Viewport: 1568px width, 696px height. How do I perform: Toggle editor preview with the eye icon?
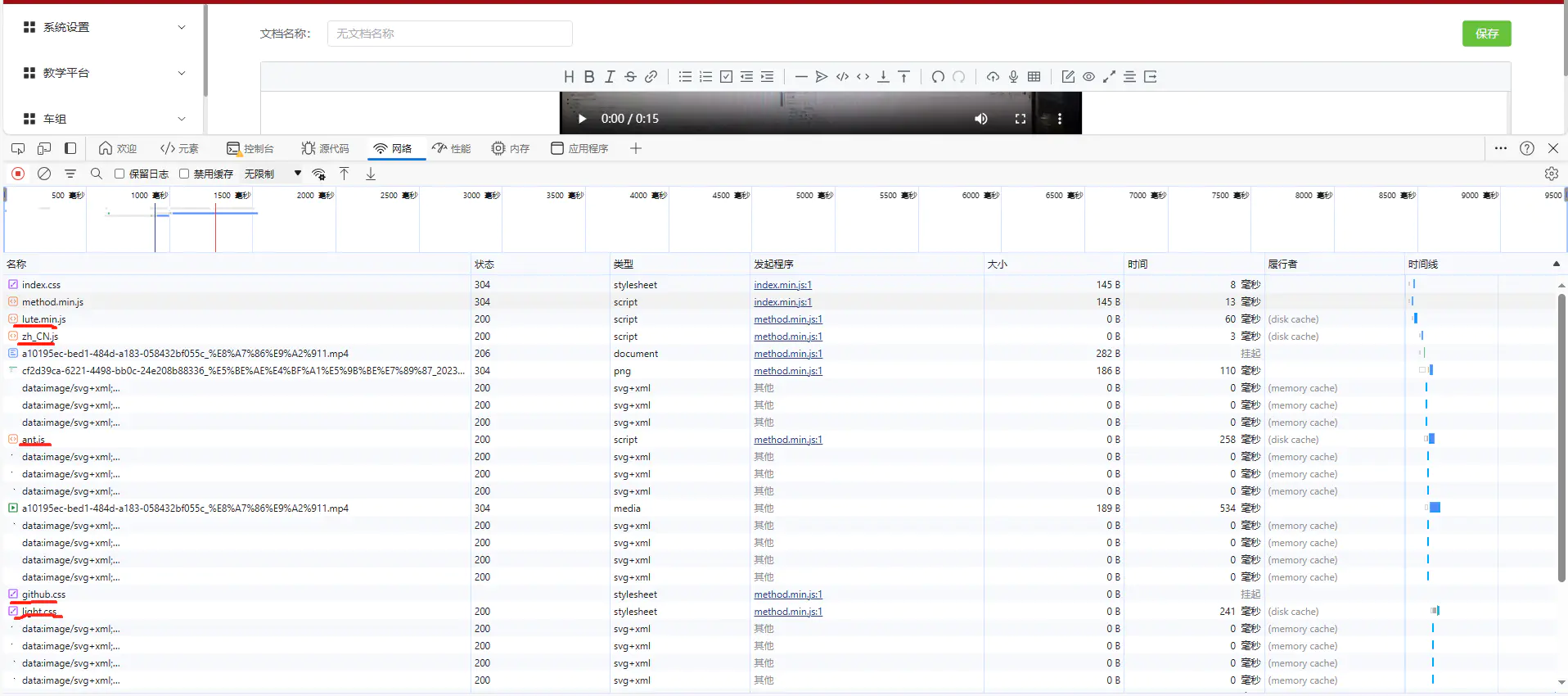[x=1088, y=77]
